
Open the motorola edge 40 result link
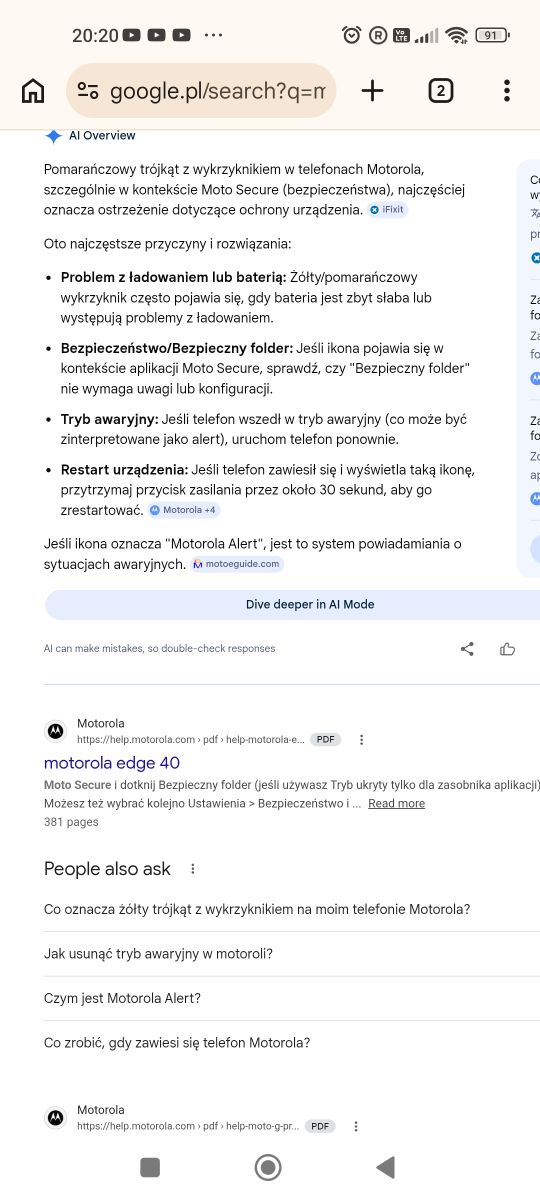tap(112, 762)
